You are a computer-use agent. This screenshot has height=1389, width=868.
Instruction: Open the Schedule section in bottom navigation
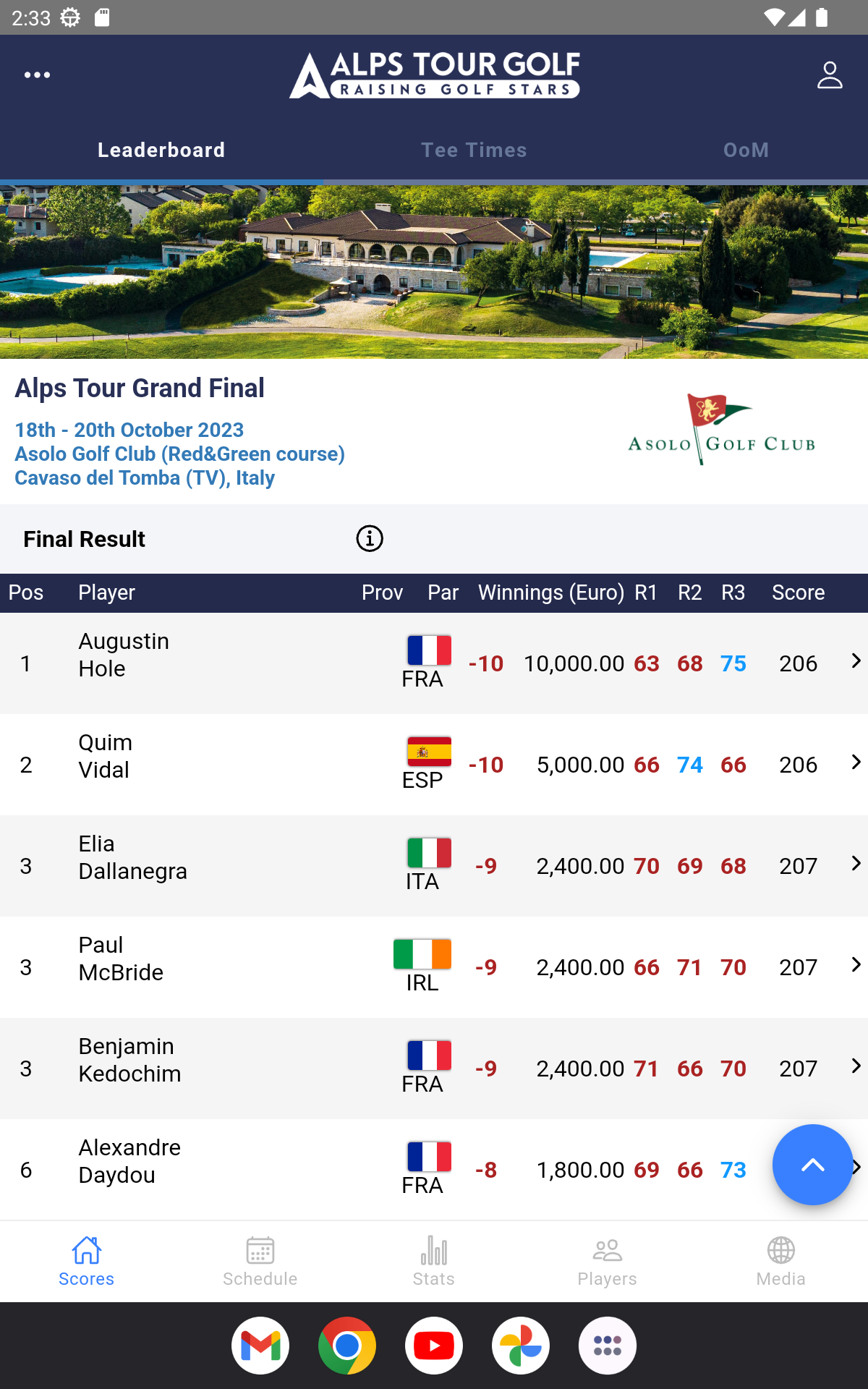[x=260, y=1261]
